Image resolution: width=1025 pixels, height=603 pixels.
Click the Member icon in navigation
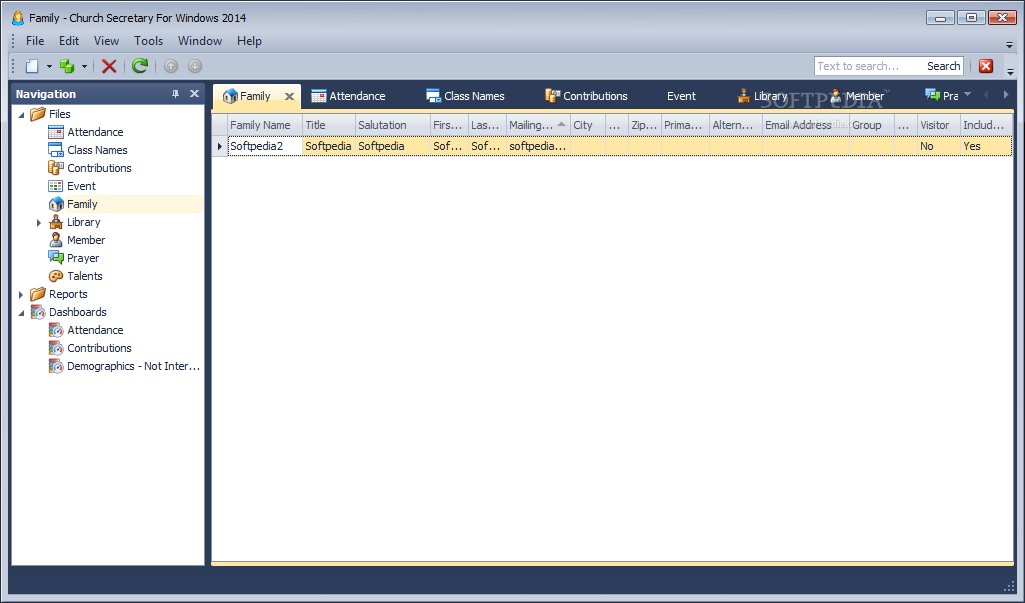(x=56, y=240)
